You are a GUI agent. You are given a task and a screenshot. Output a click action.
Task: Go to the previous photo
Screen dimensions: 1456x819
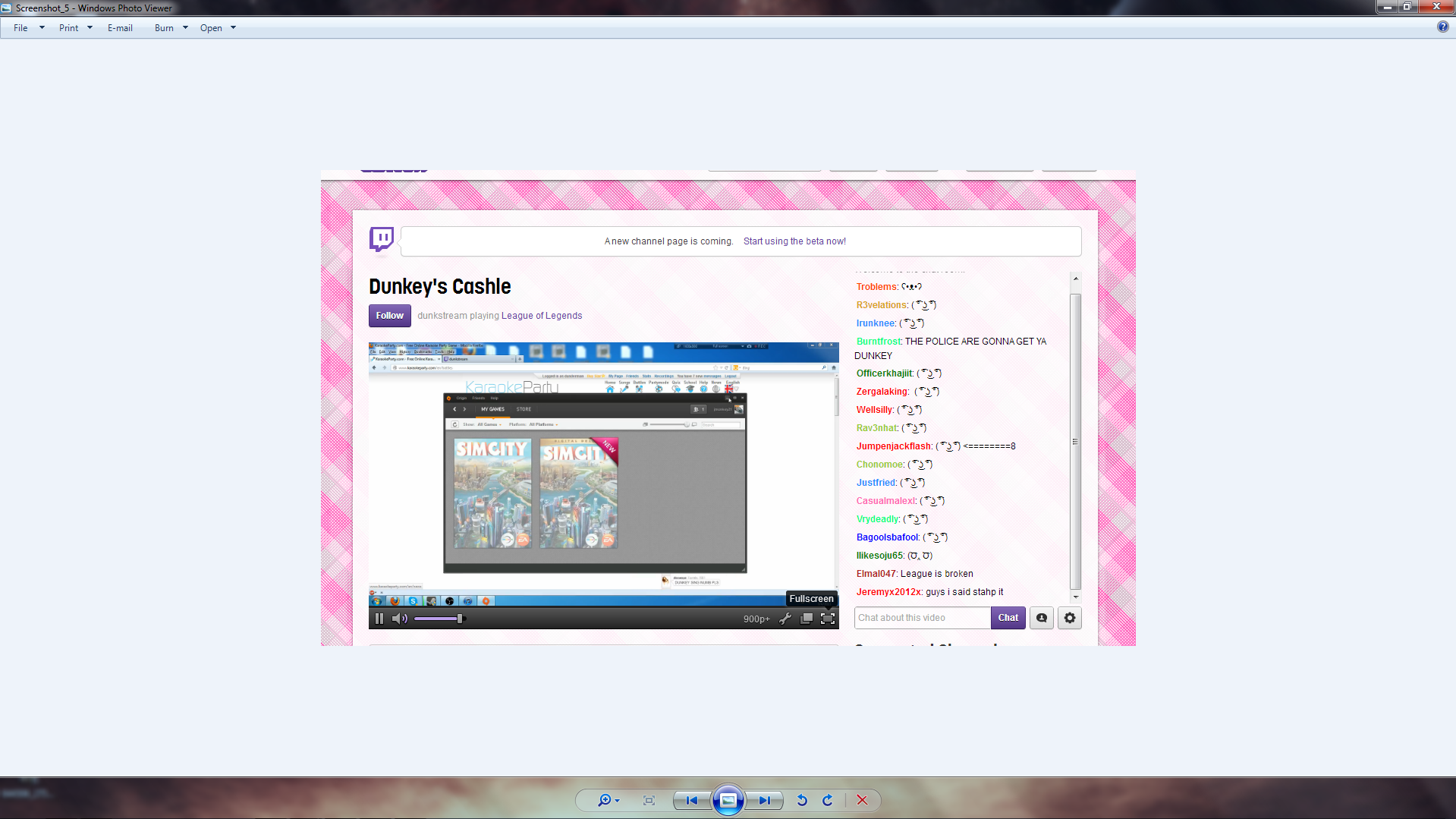[x=691, y=800]
